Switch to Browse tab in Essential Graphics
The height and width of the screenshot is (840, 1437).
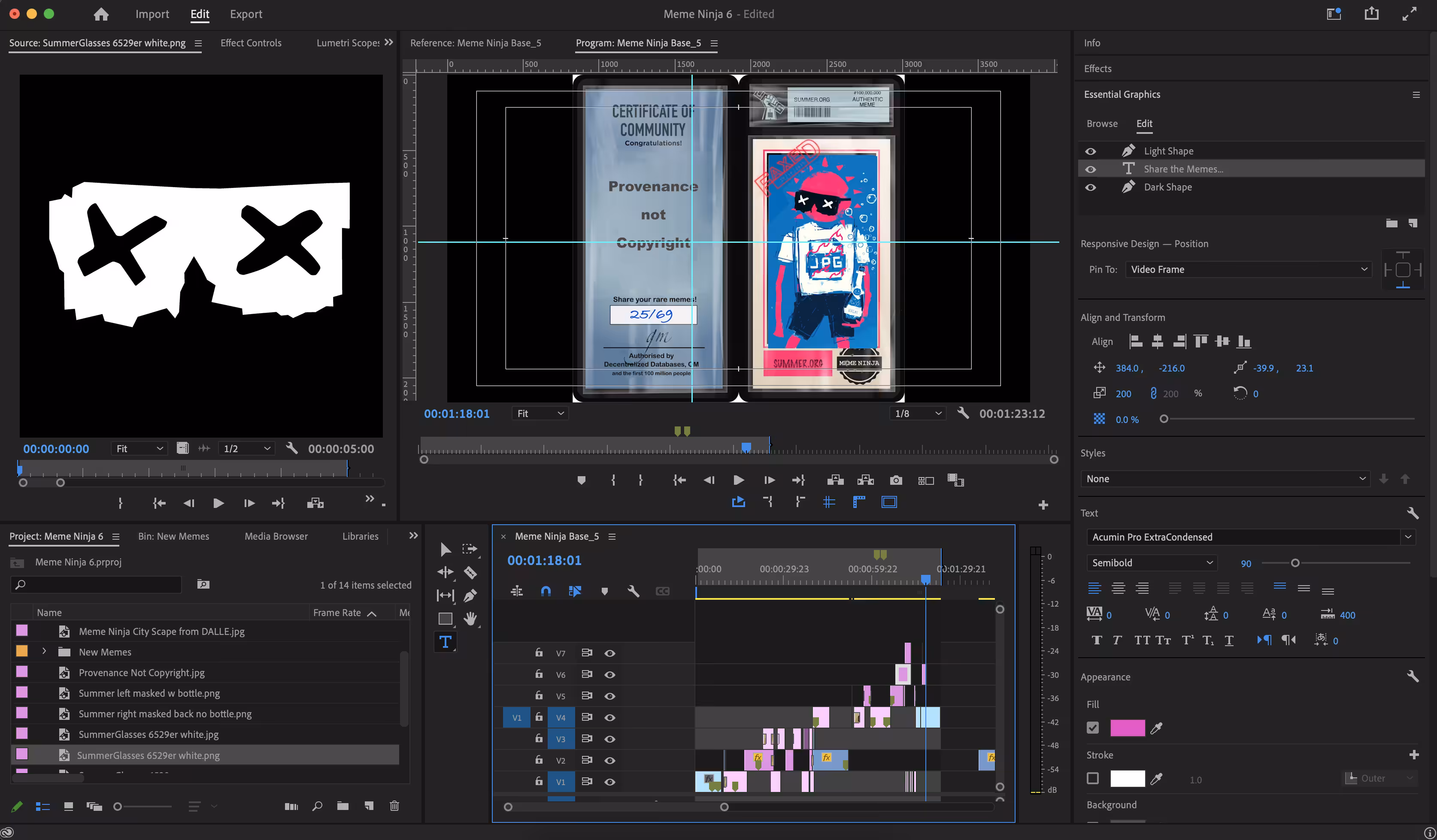click(x=1102, y=124)
